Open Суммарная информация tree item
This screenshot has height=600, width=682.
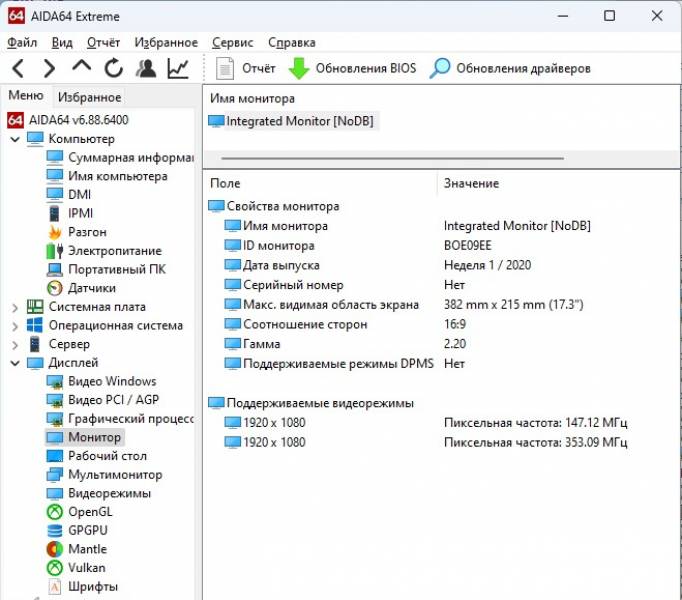coord(120,158)
